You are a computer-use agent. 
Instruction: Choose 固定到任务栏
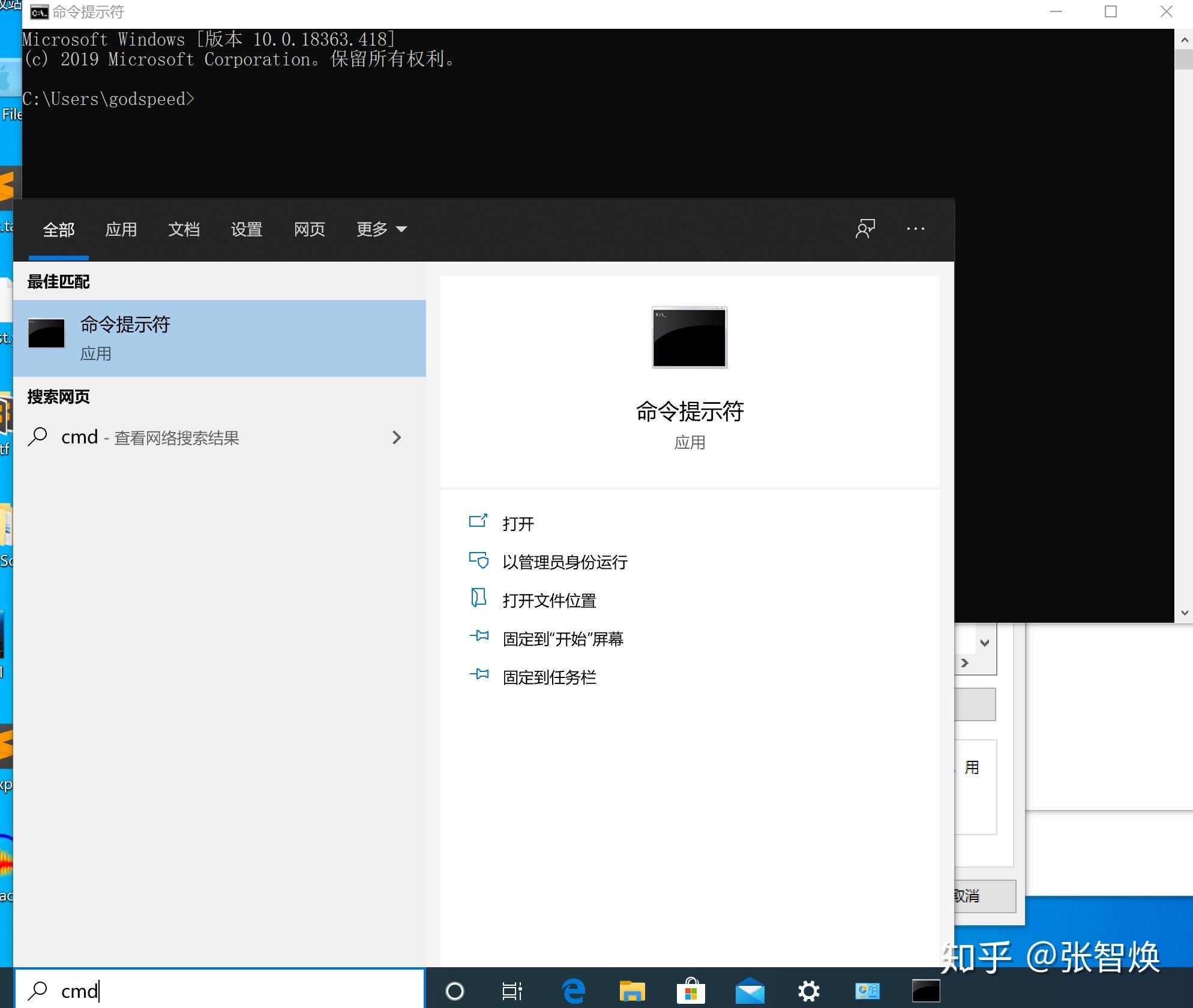[x=550, y=677]
